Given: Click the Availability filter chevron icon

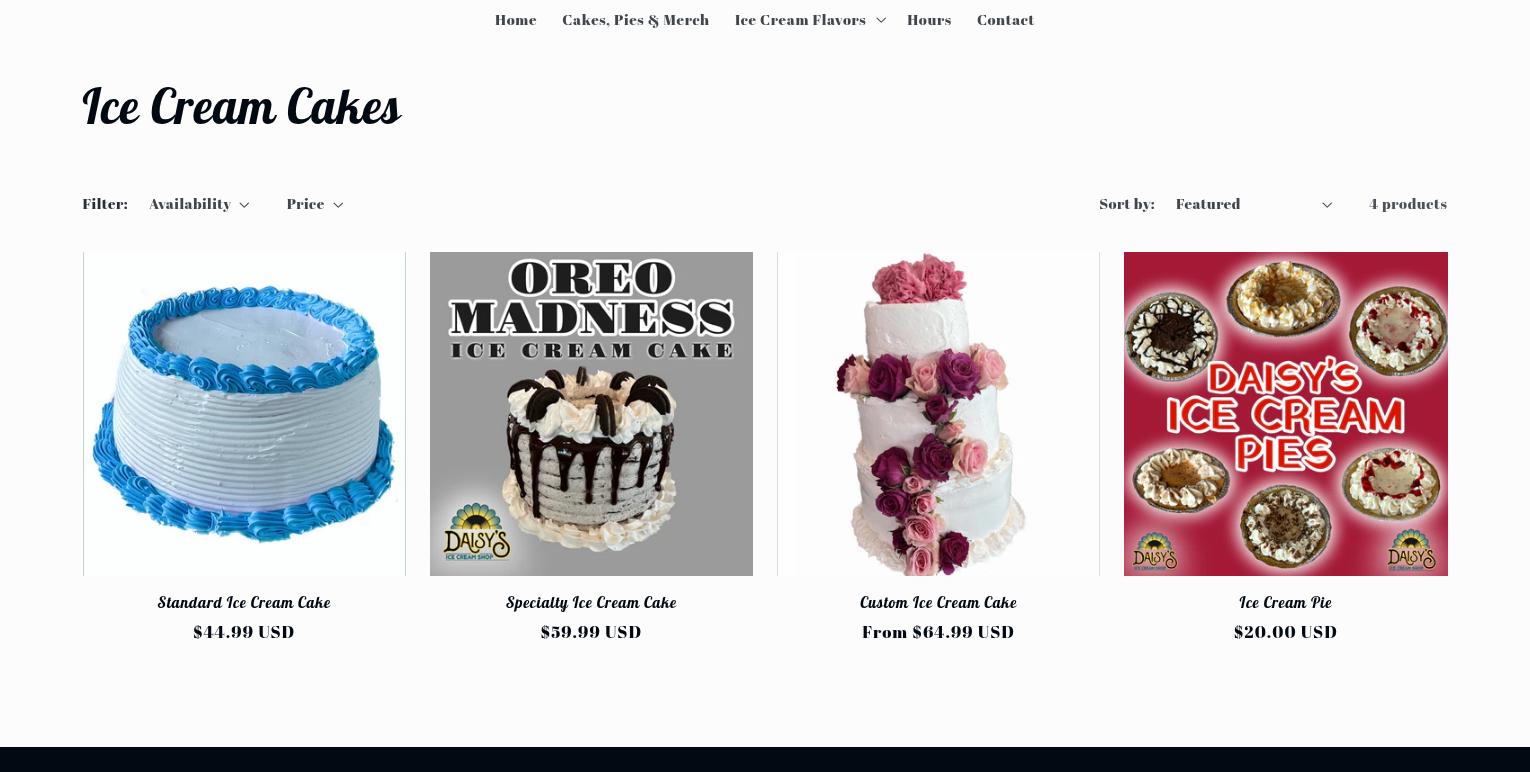Looking at the screenshot, I should [x=244, y=205].
